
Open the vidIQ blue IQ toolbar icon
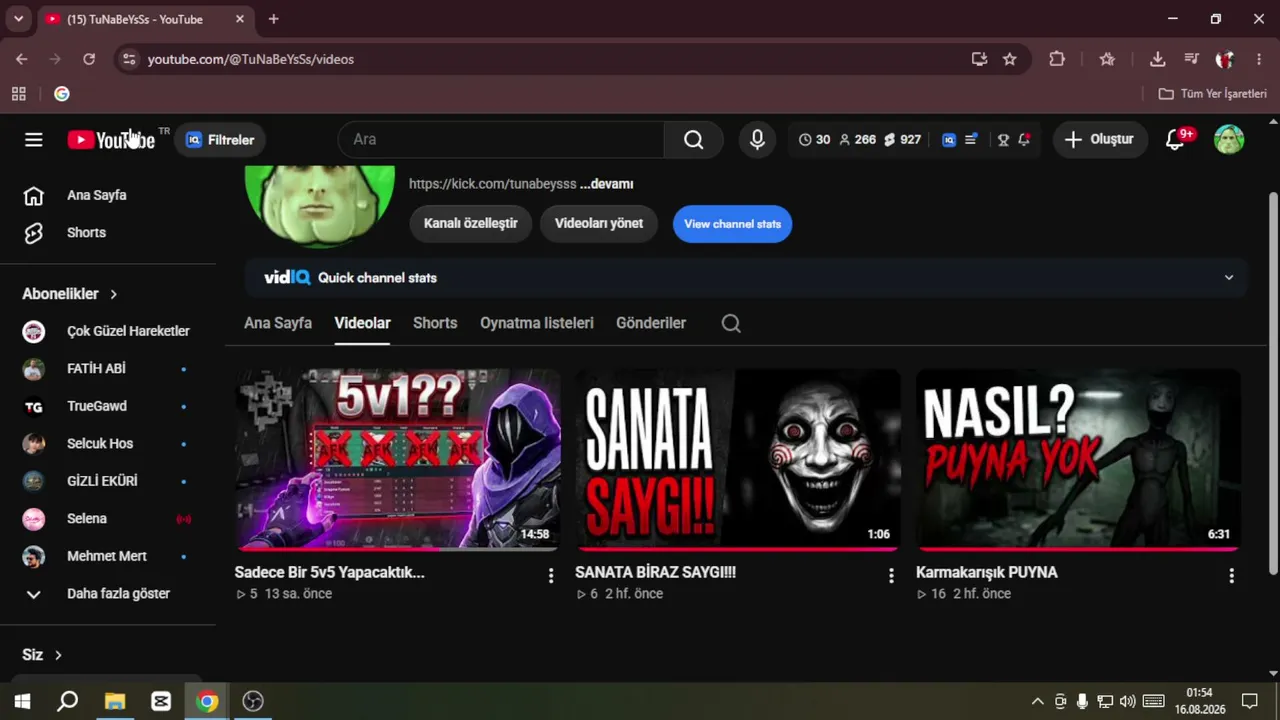949,140
